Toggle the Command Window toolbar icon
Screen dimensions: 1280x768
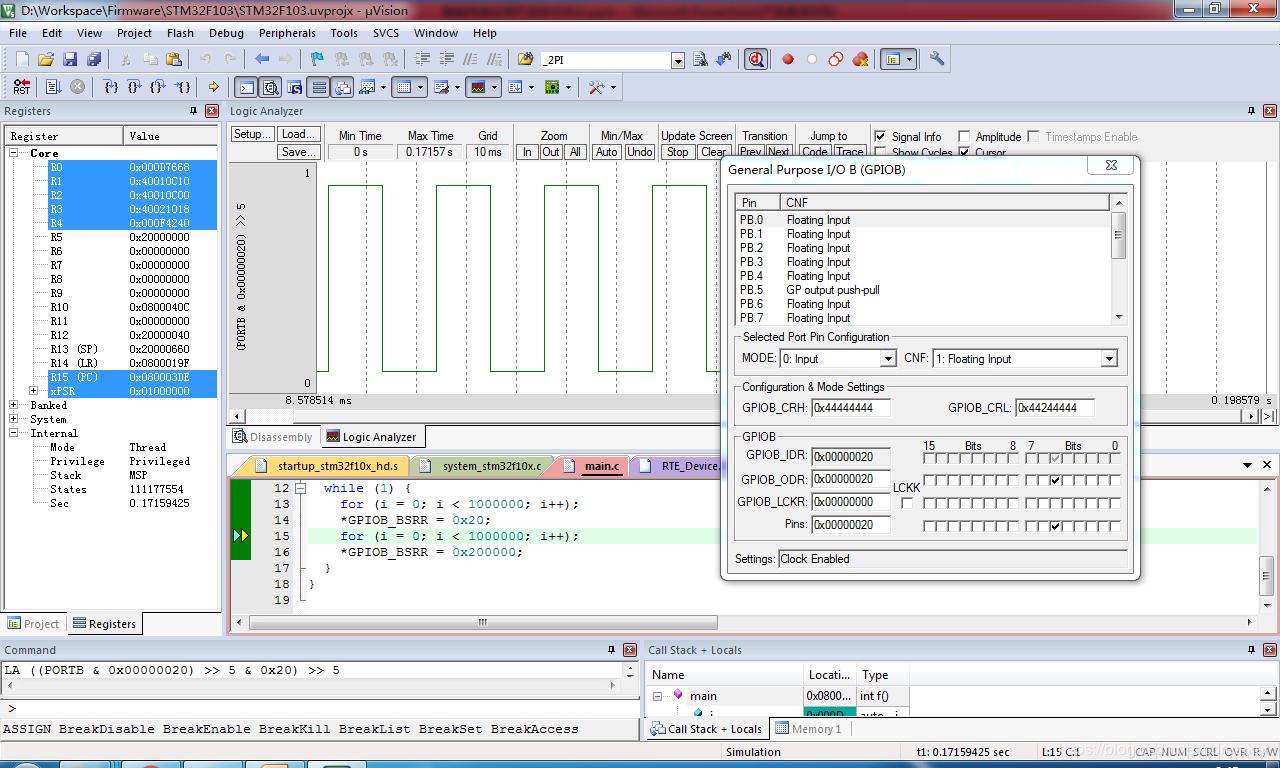(x=245, y=88)
